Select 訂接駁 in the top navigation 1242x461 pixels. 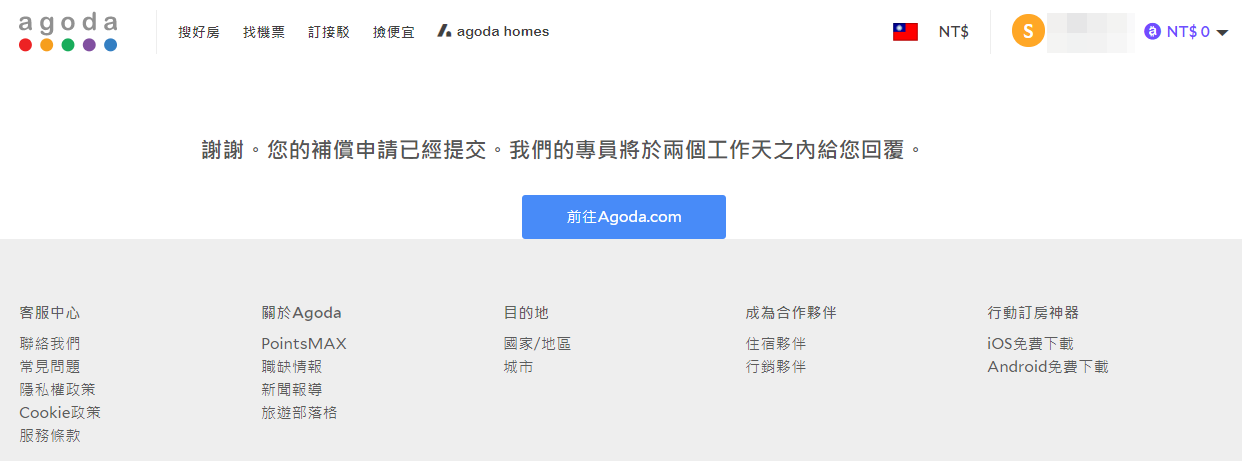329,32
